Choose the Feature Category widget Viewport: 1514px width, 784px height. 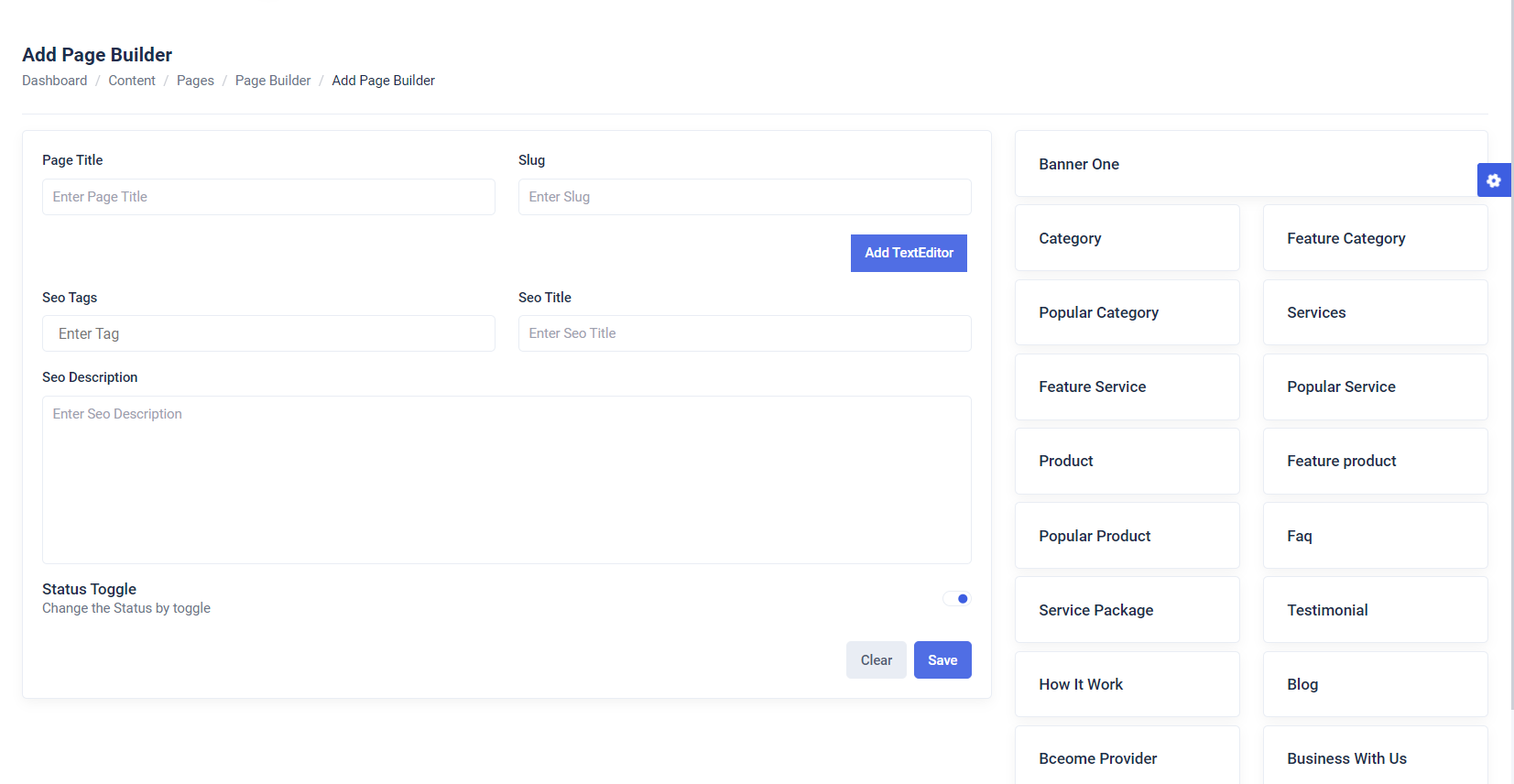tap(1374, 238)
